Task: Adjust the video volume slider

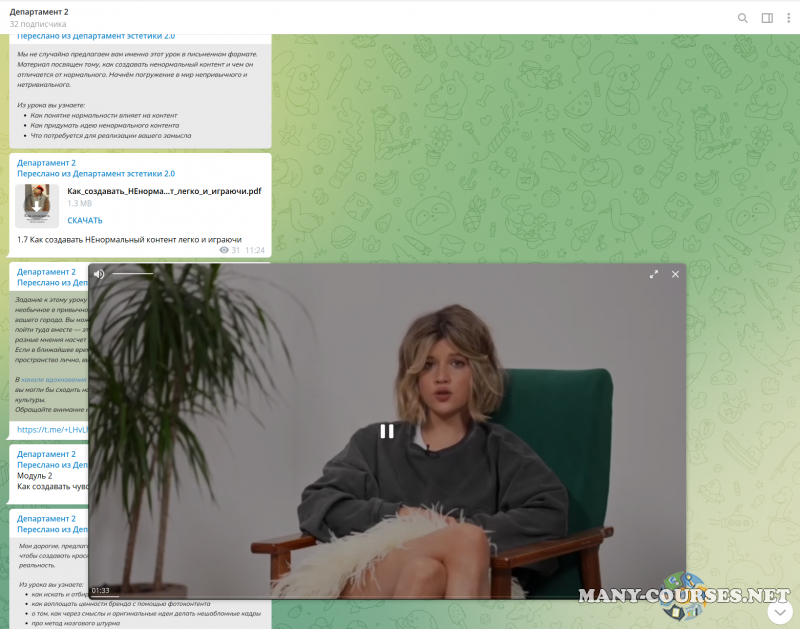Action: click(133, 274)
